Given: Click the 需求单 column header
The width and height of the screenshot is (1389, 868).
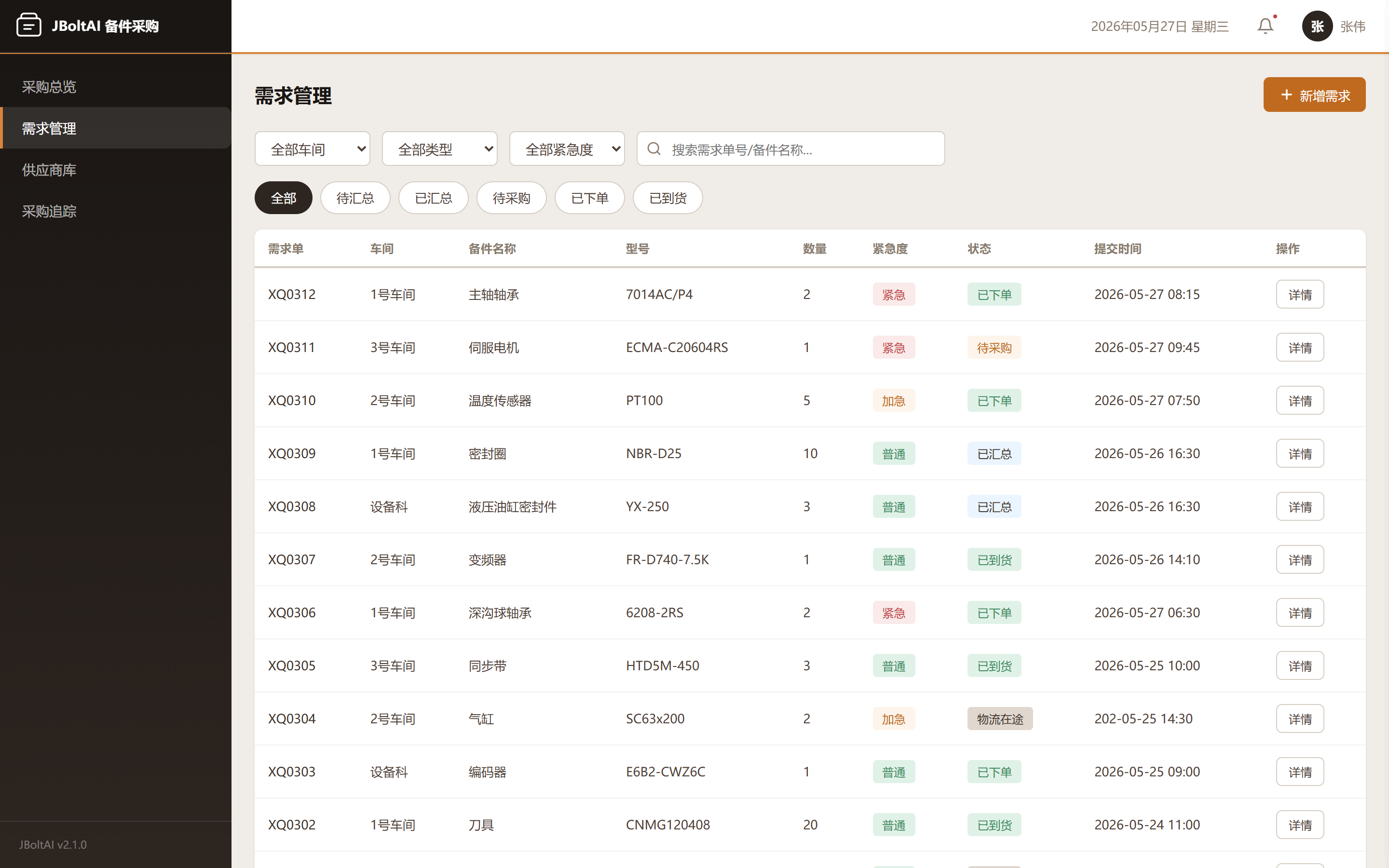Looking at the screenshot, I should (x=286, y=248).
